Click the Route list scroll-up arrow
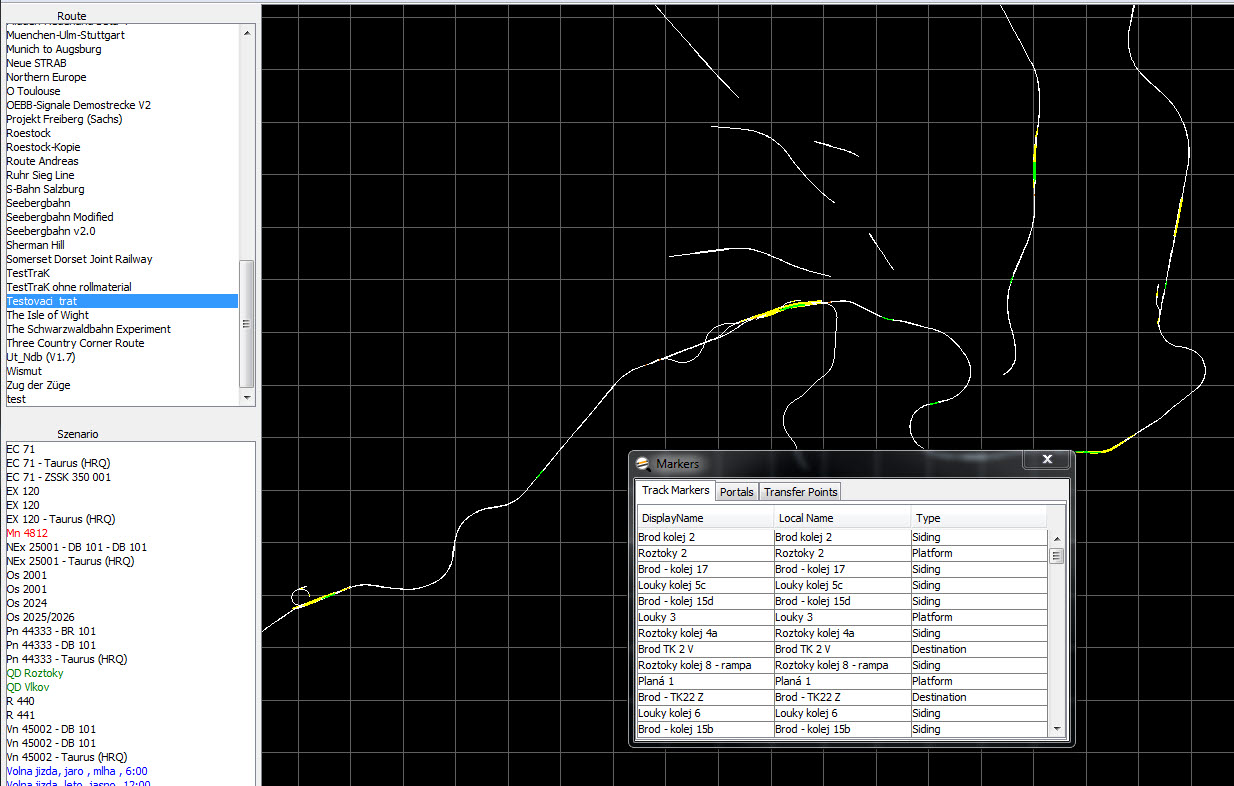Viewport: 1234px width, 786px height. [x=247, y=33]
